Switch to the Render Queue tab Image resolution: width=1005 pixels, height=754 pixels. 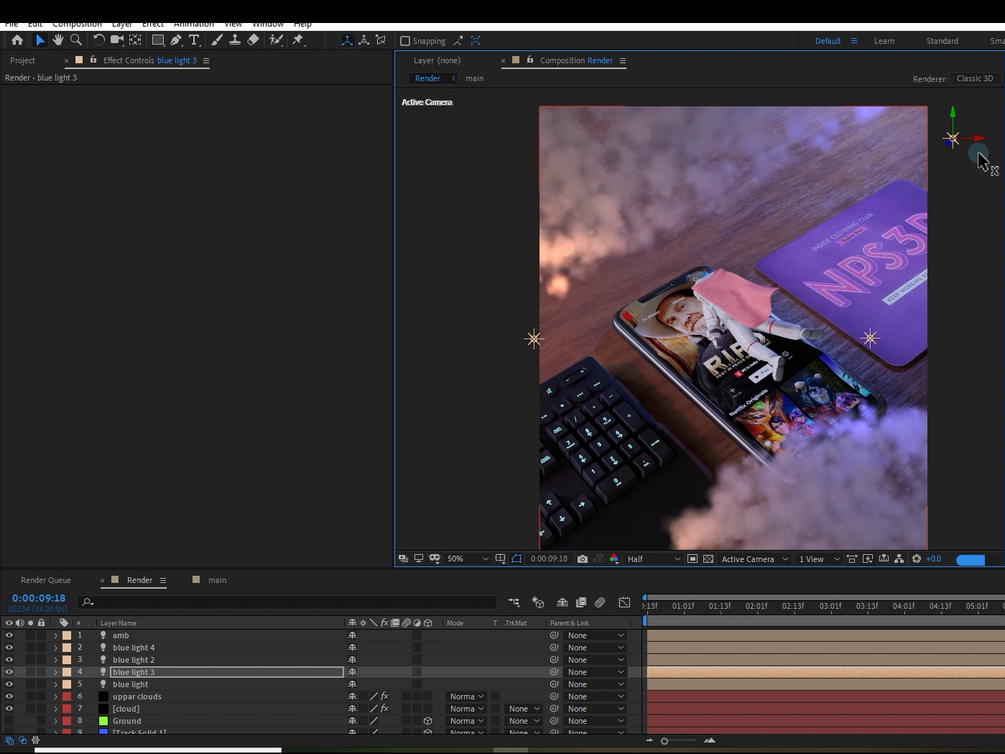[46, 580]
